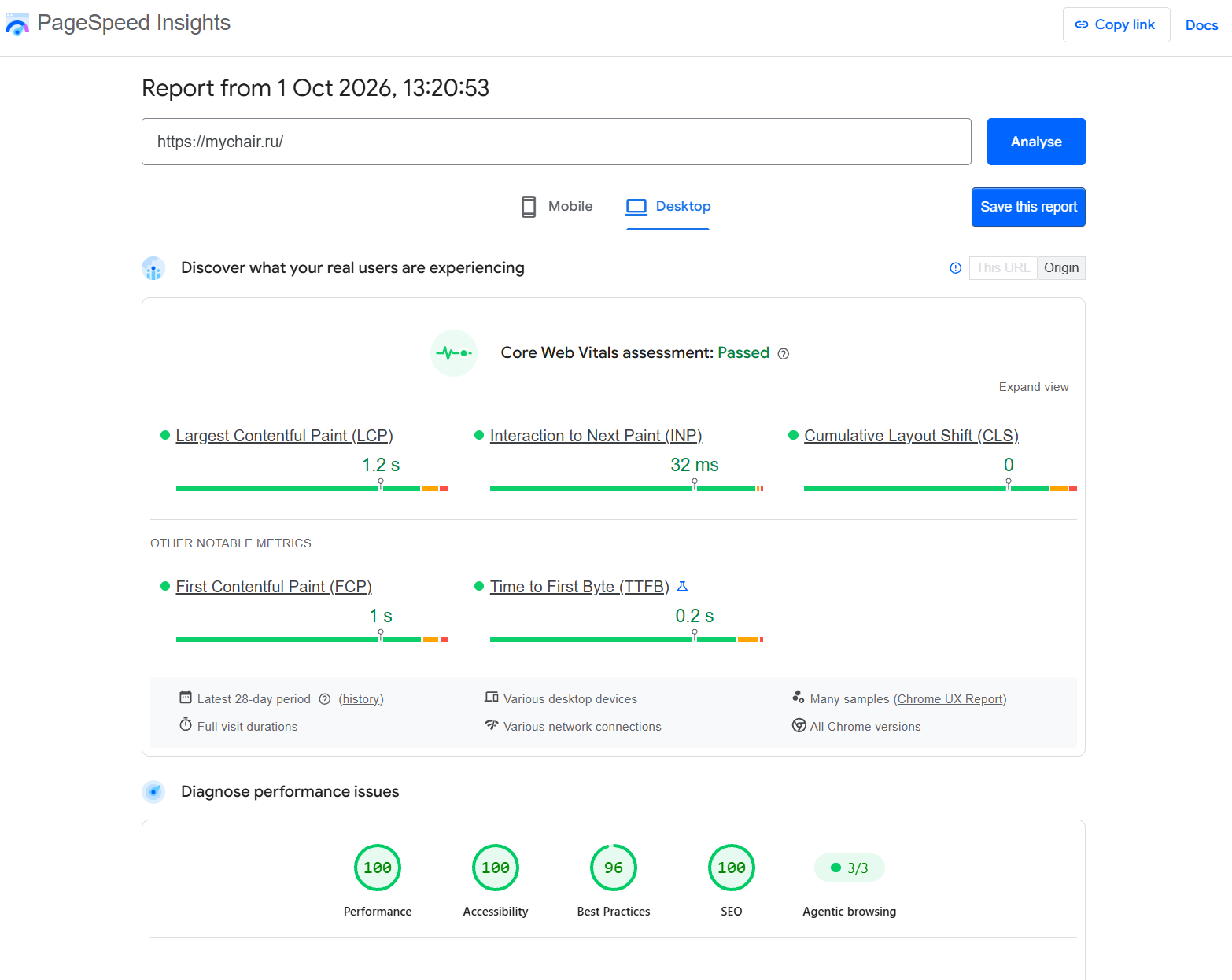Click the Performance score gauge
Viewport: 1232px width, 980px height.
point(378,868)
